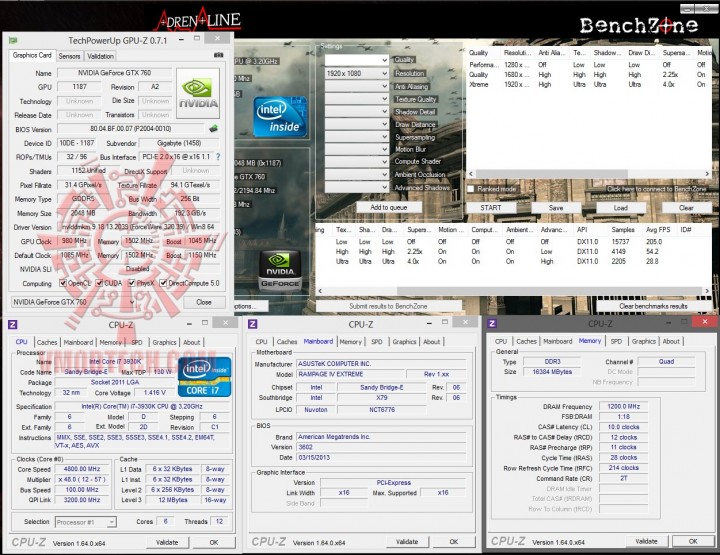Click the 'Click here to connect to BenchZone' link
Screen dimensions: 720x555
(656, 189)
